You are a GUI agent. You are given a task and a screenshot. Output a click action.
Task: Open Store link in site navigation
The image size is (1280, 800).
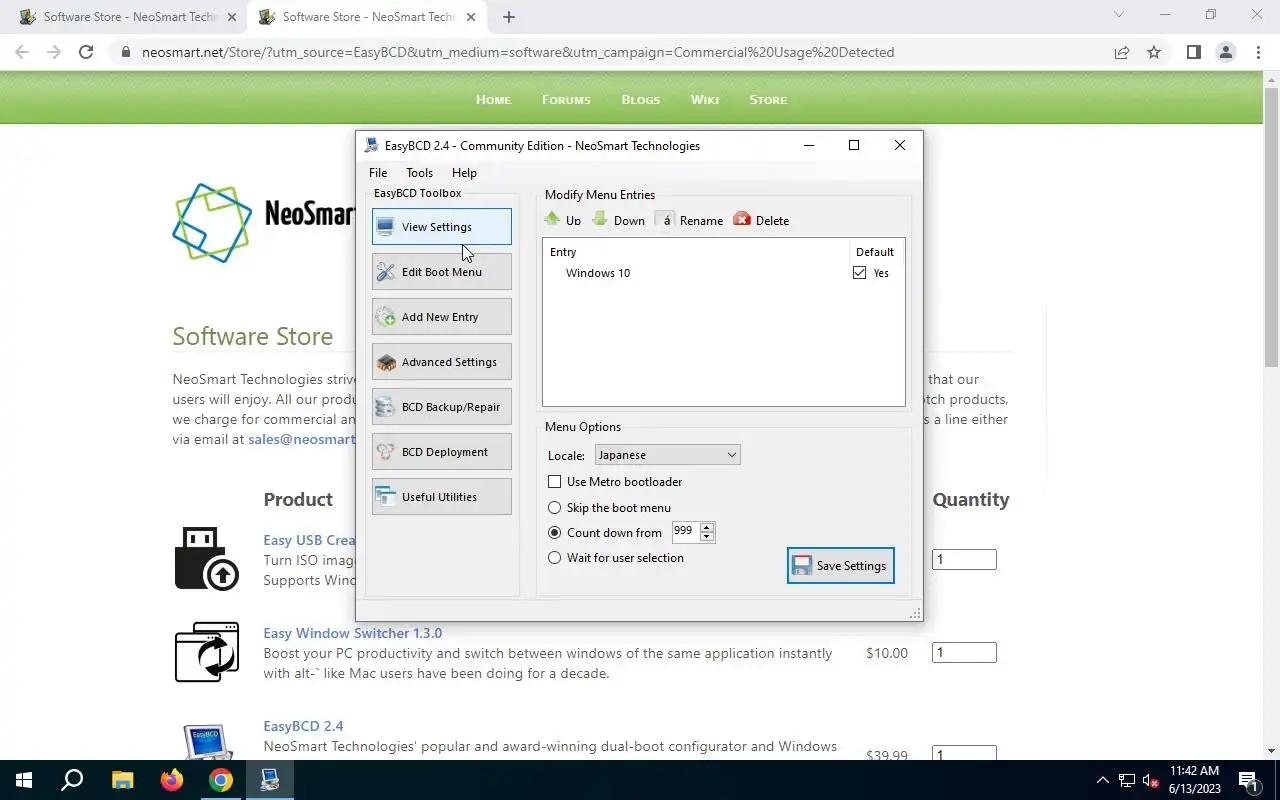(768, 100)
